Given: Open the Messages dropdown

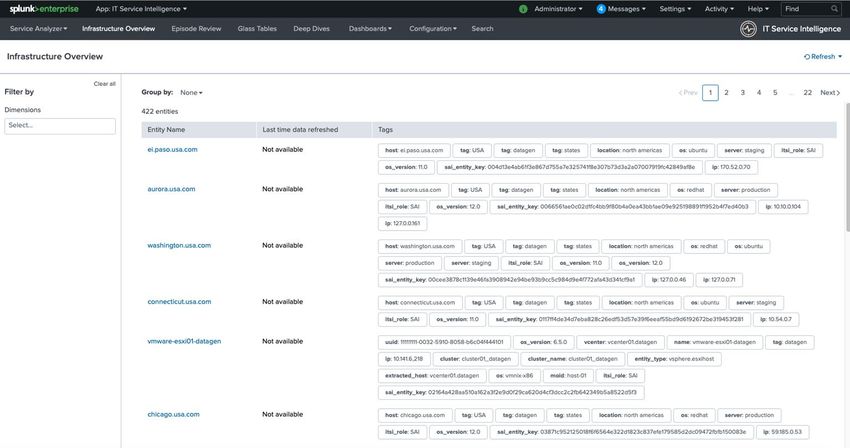Looking at the screenshot, I should tap(627, 9).
